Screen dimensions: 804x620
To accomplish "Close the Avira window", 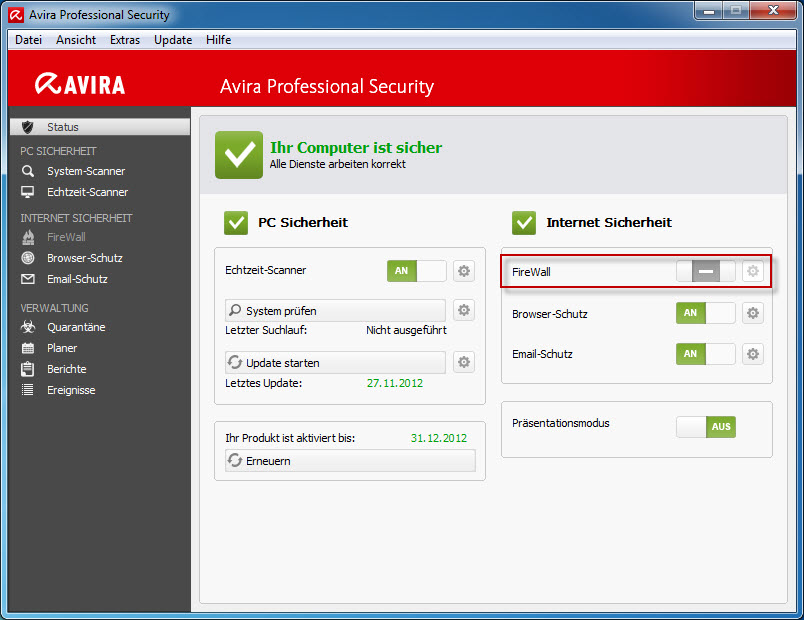I will (x=774, y=11).
